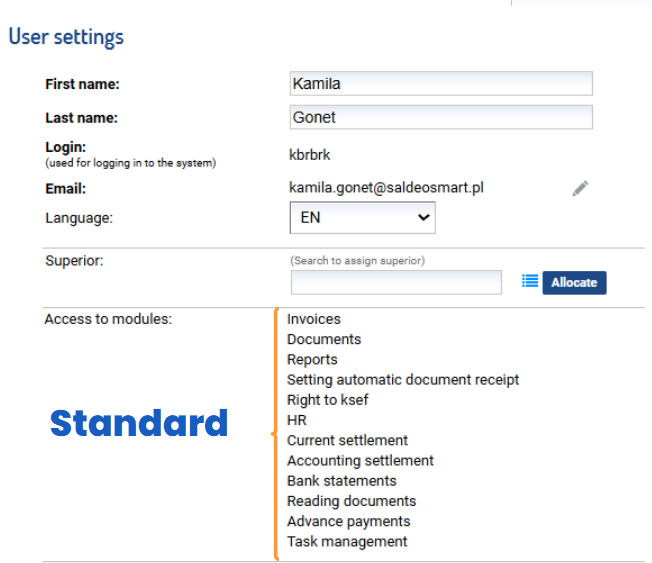Click the pencil icon to edit email
The width and height of the screenshot is (652, 563).
[580, 188]
